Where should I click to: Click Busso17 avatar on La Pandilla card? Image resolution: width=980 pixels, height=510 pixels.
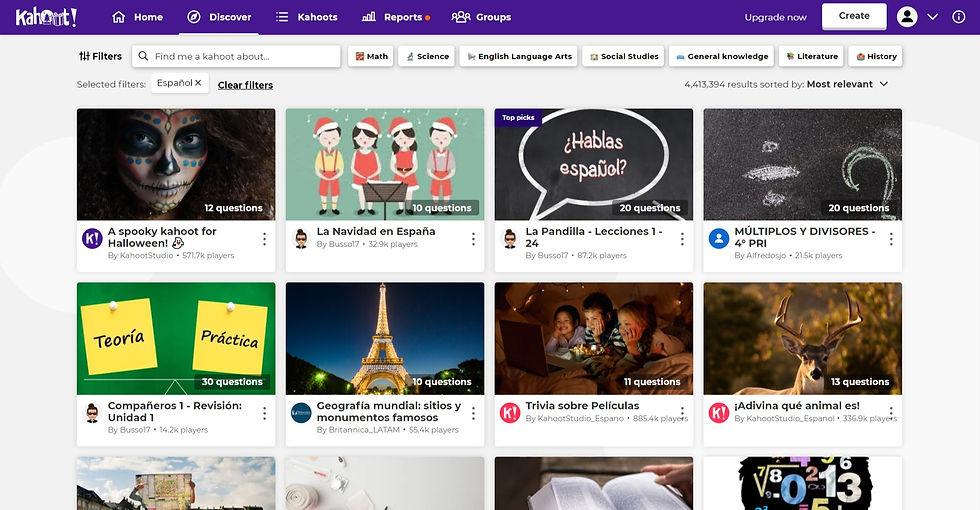tap(510, 239)
